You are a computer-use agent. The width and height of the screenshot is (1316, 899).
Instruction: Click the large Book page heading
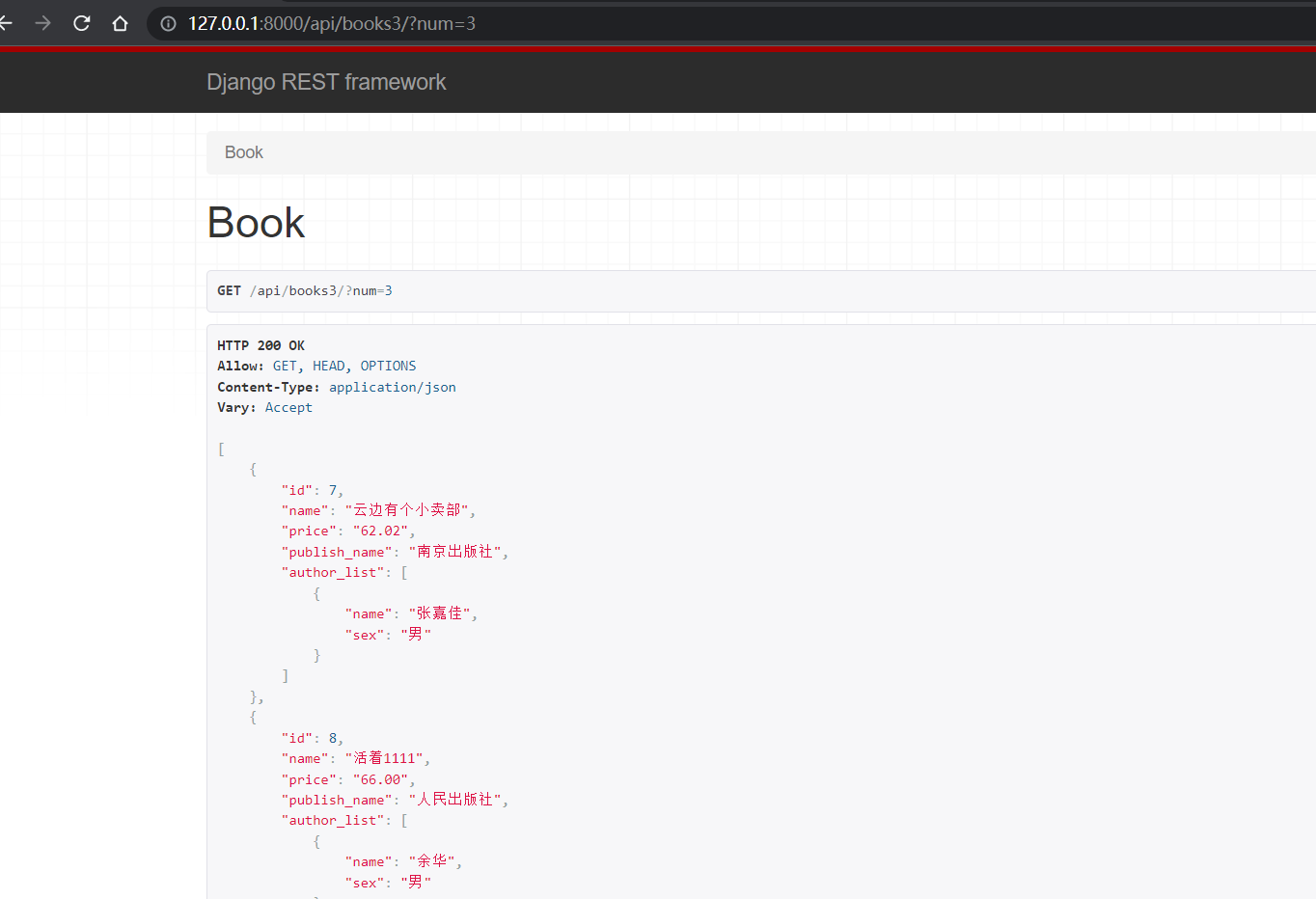[x=256, y=223]
